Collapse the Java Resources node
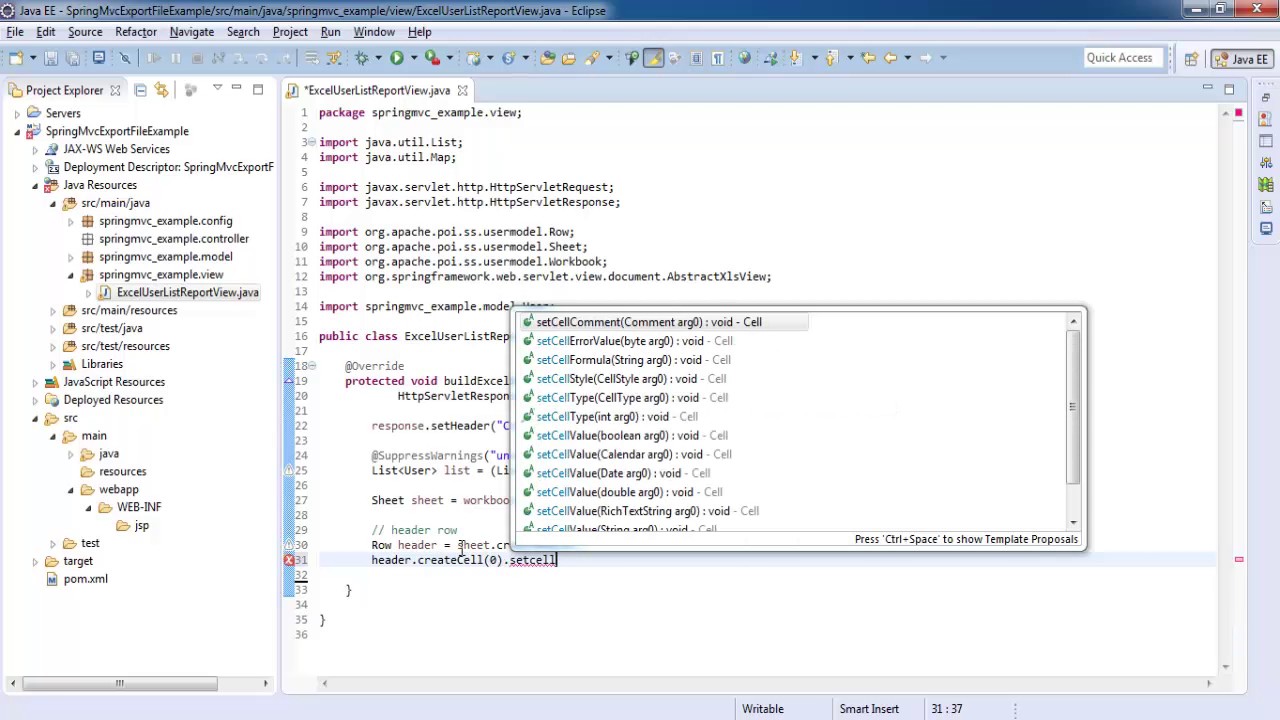The image size is (1280, 720). tap(35, 186)
